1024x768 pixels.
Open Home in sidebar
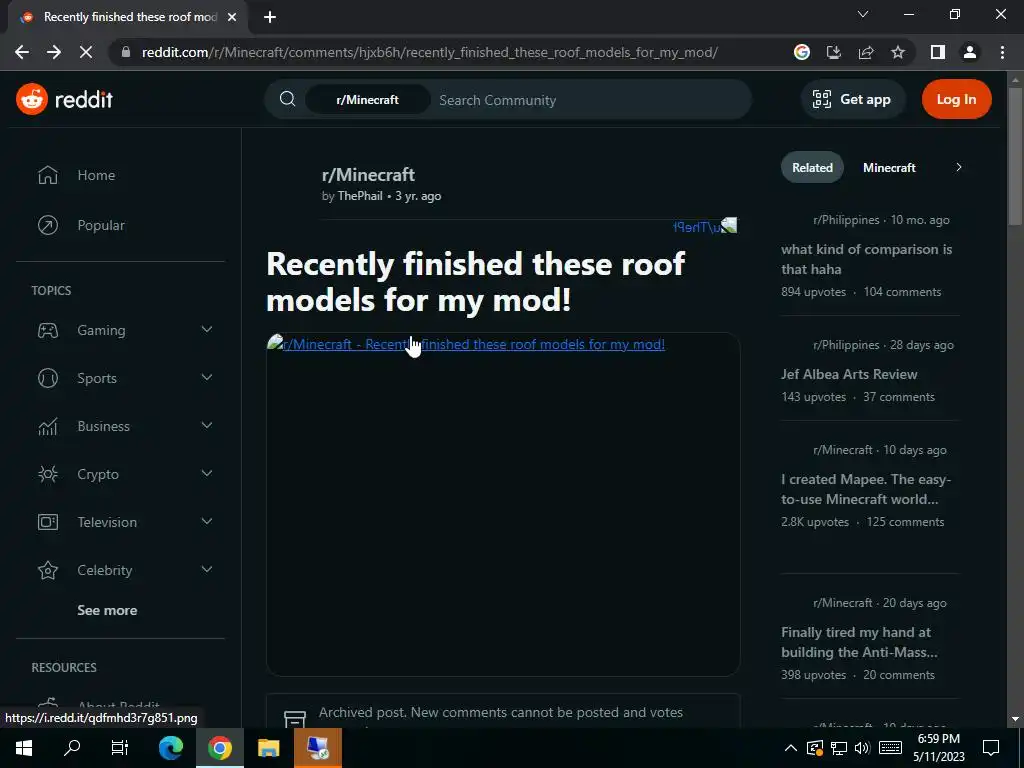tap(96, 175)
